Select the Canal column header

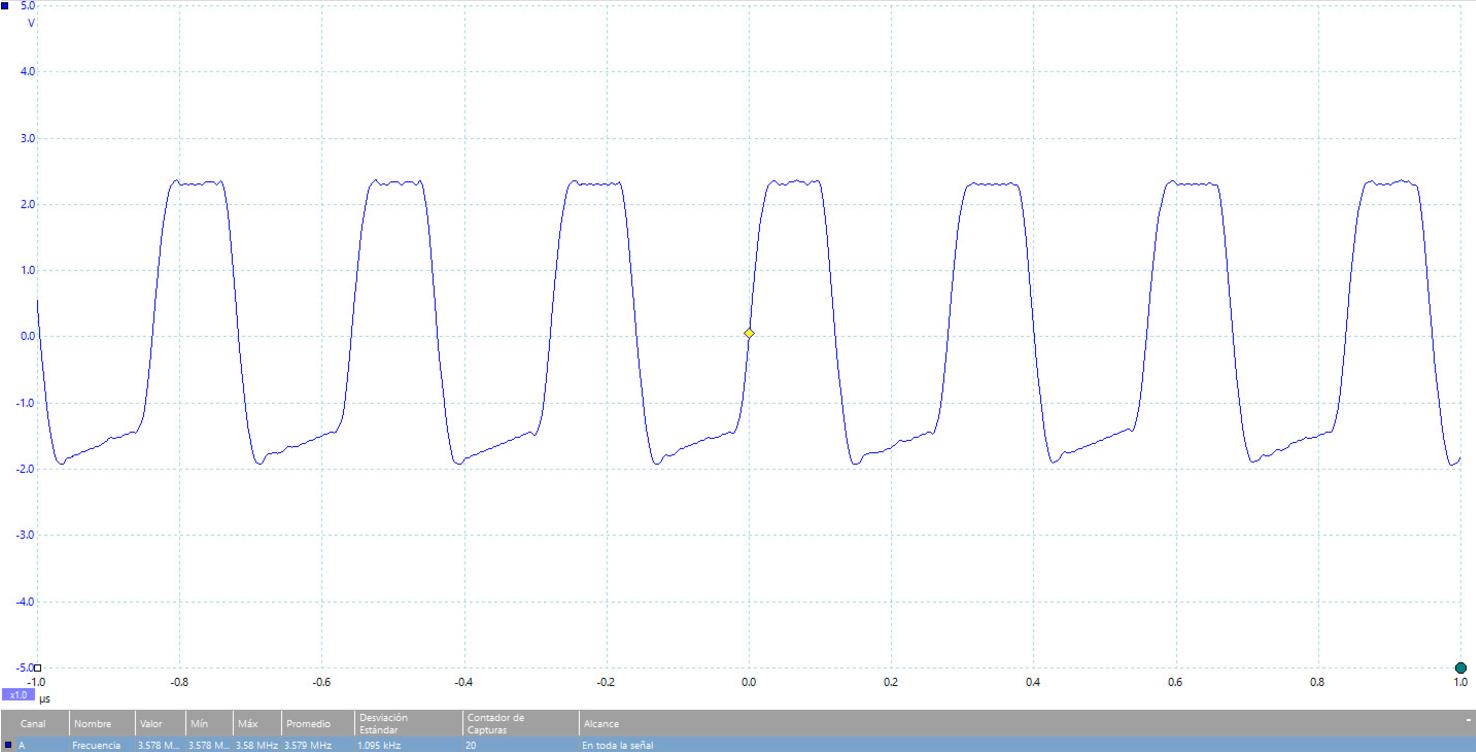point(34,723)
